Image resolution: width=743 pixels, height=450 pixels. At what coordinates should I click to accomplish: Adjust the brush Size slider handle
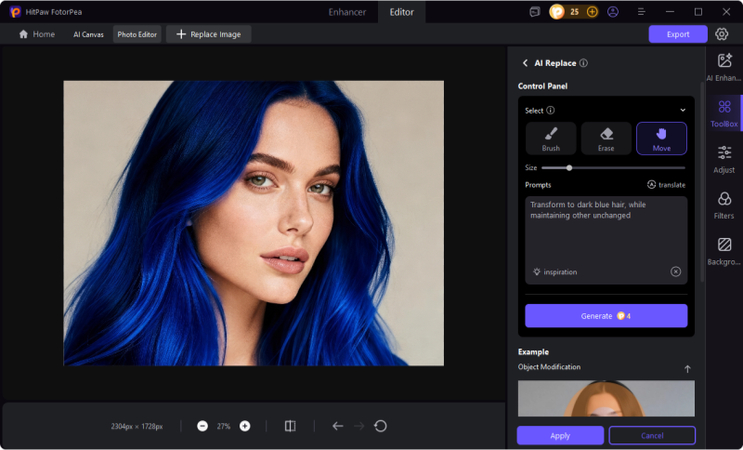click(569, 168)
